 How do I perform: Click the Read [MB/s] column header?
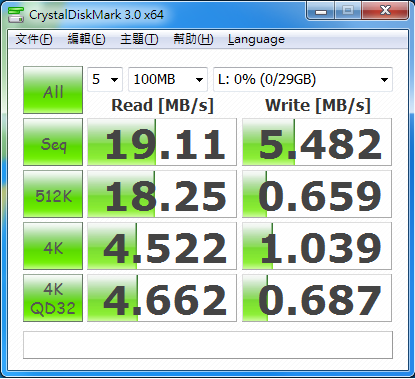pyautogui.click(x=162, y=105)
